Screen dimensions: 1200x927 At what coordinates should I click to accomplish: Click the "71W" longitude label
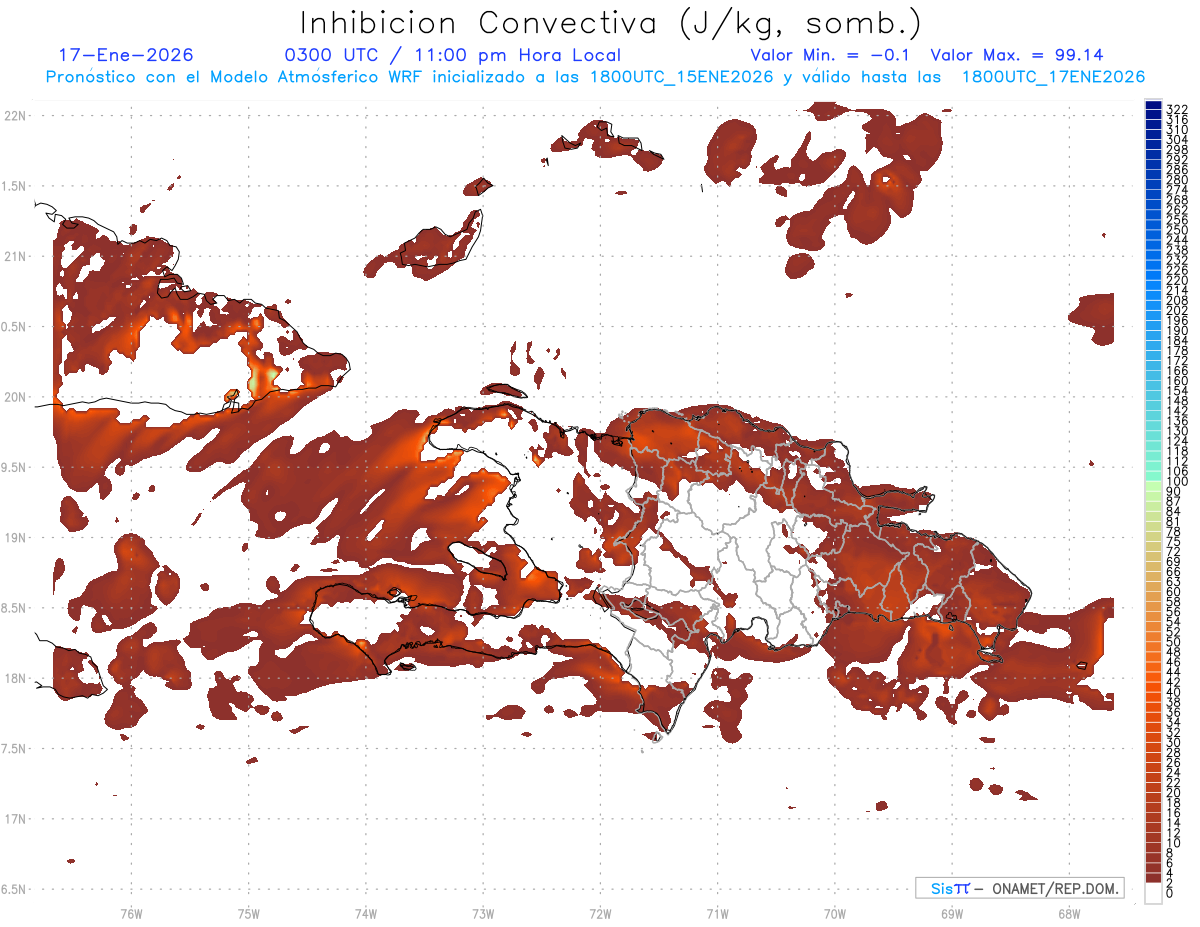point(717,913)
